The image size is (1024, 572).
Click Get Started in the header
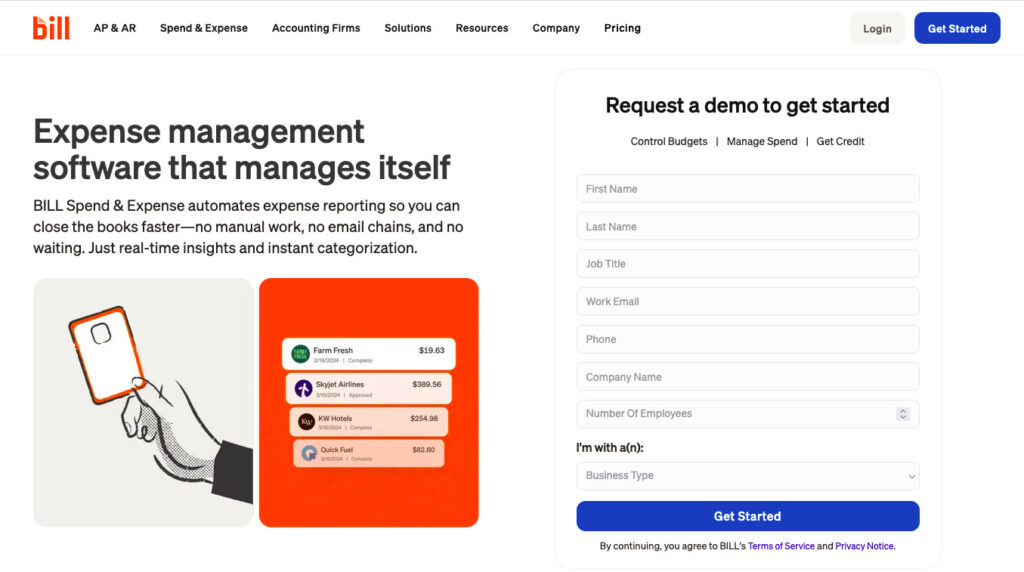(x=957, y=28)
